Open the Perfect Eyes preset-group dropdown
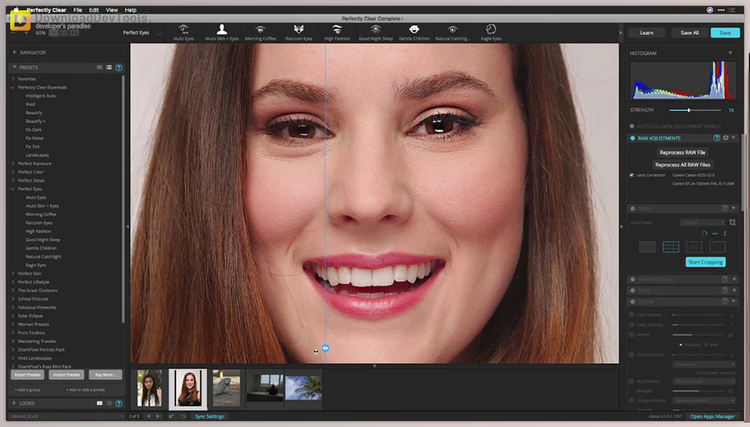This screenshot has width=750, height=427. coord(143,33)
